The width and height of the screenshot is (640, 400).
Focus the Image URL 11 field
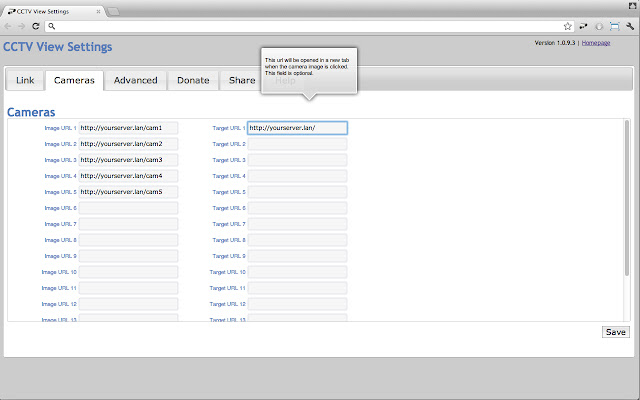(128, 288)
